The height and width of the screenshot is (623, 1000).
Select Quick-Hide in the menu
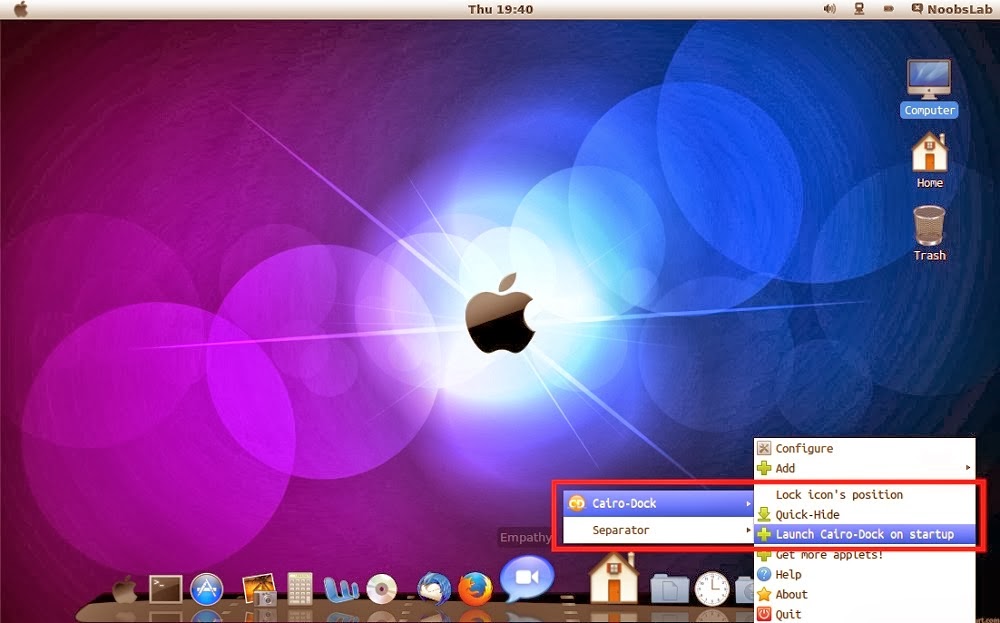tap(865, 514)
